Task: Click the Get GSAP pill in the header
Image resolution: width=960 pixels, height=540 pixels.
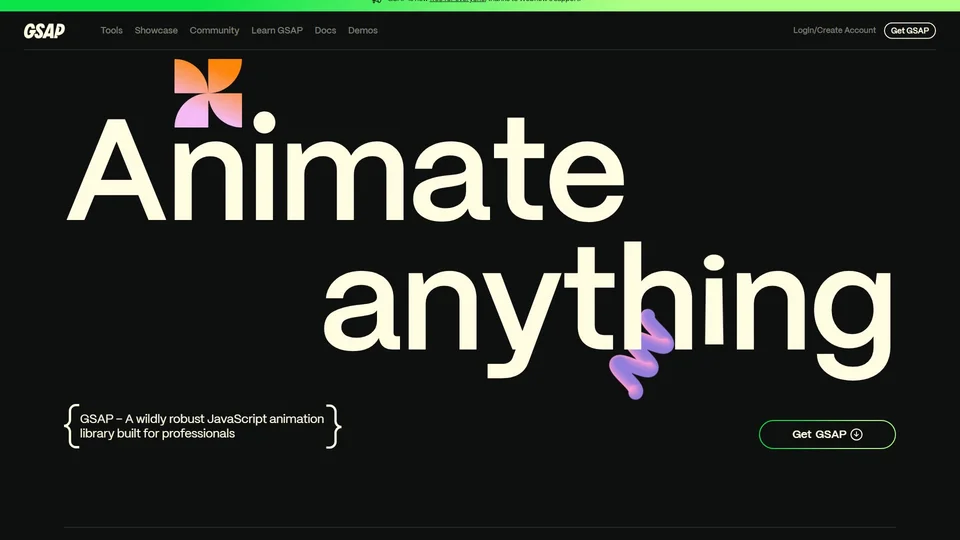Action: point(909,31)
